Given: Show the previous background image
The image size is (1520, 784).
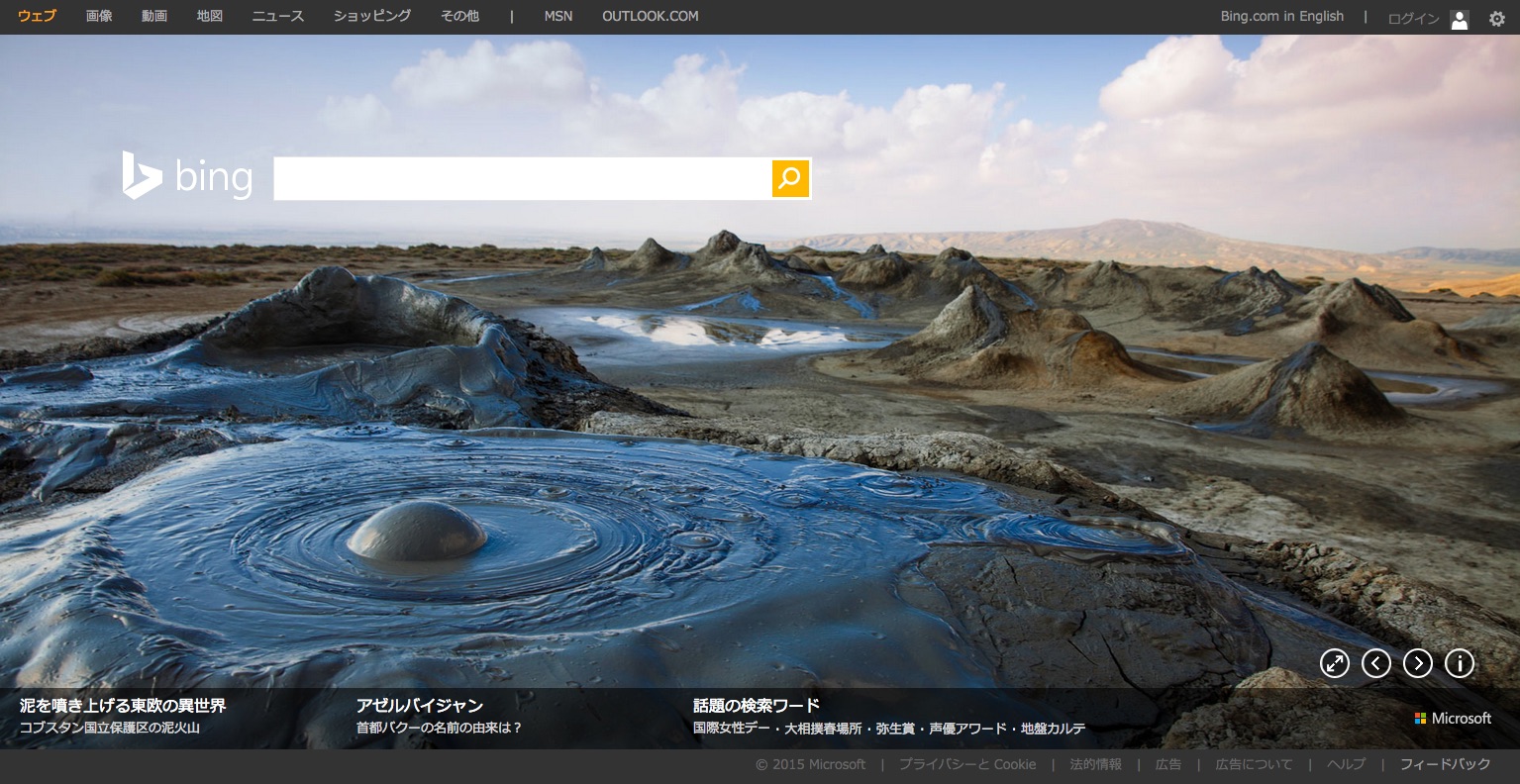Looking at the screenshot, I should point(1375,663).
